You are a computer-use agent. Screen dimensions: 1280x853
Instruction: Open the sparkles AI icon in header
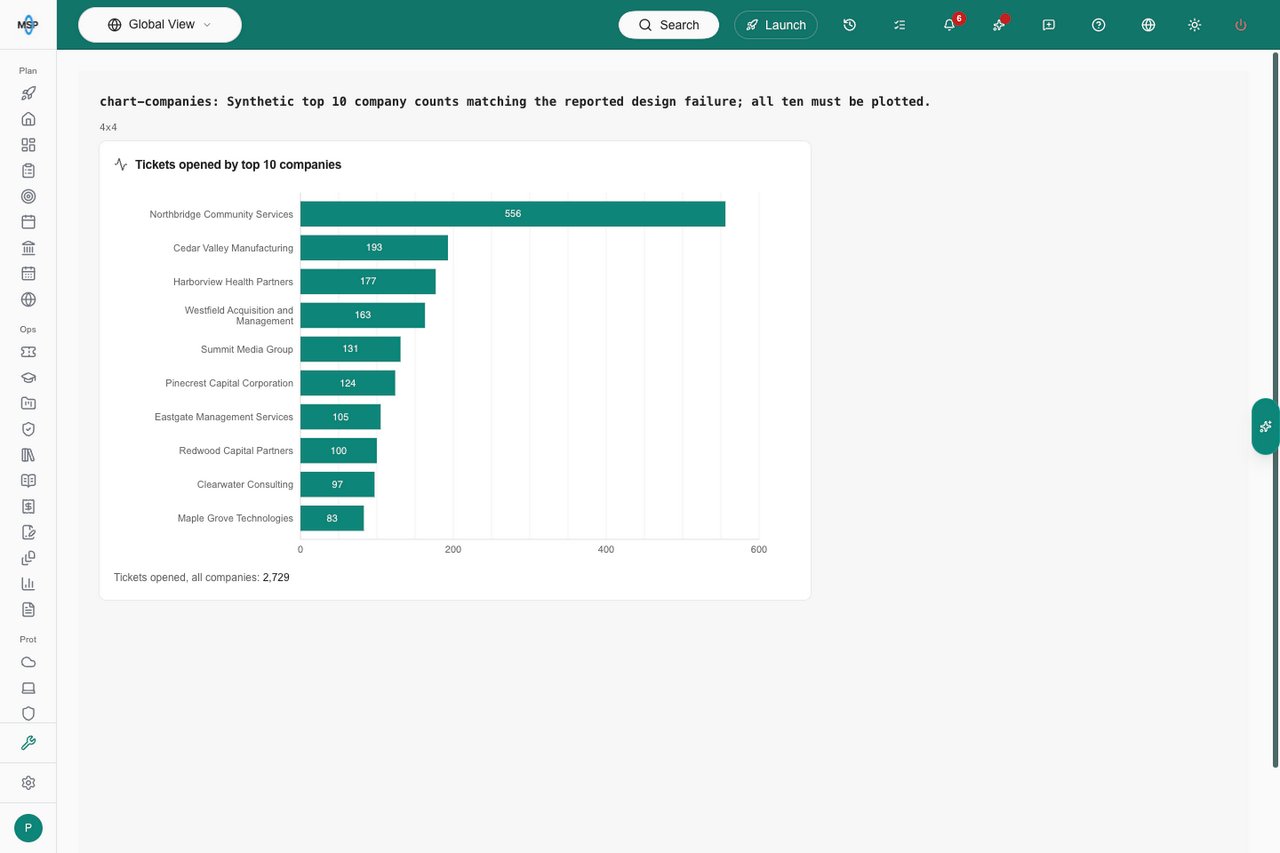pos(999,25)
